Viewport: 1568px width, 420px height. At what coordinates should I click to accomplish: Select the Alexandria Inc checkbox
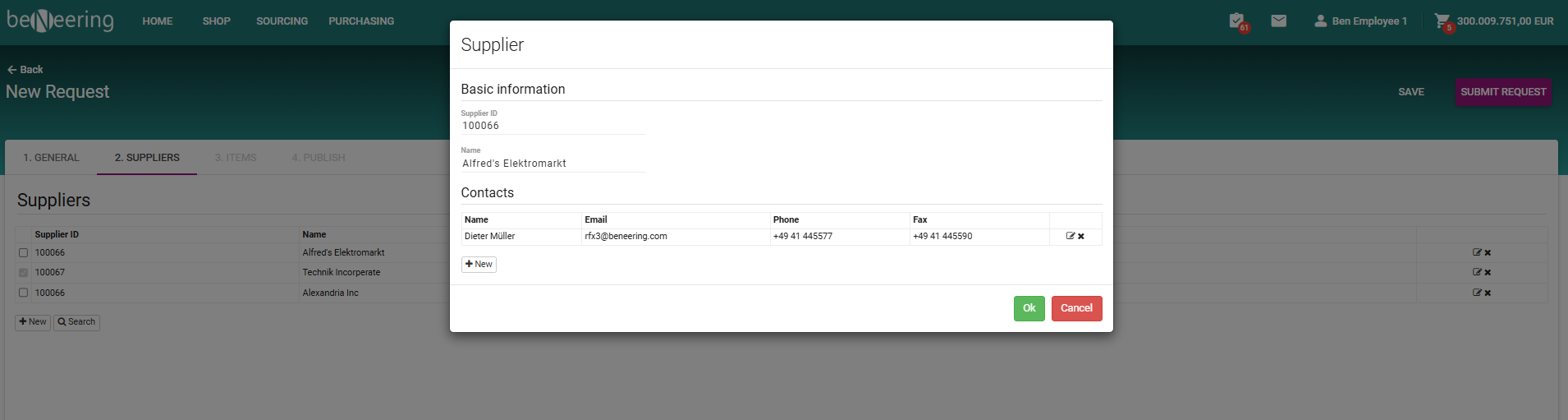[x=23, y=293]
